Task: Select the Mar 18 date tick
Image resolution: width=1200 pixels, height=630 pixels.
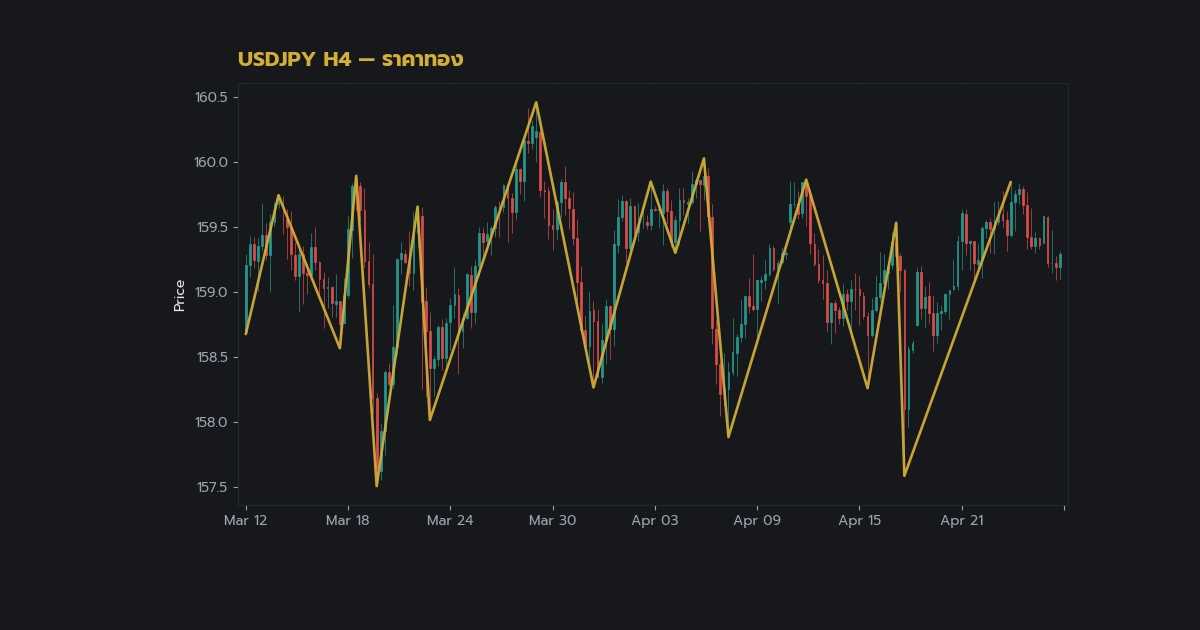Action: pos(348,520)
